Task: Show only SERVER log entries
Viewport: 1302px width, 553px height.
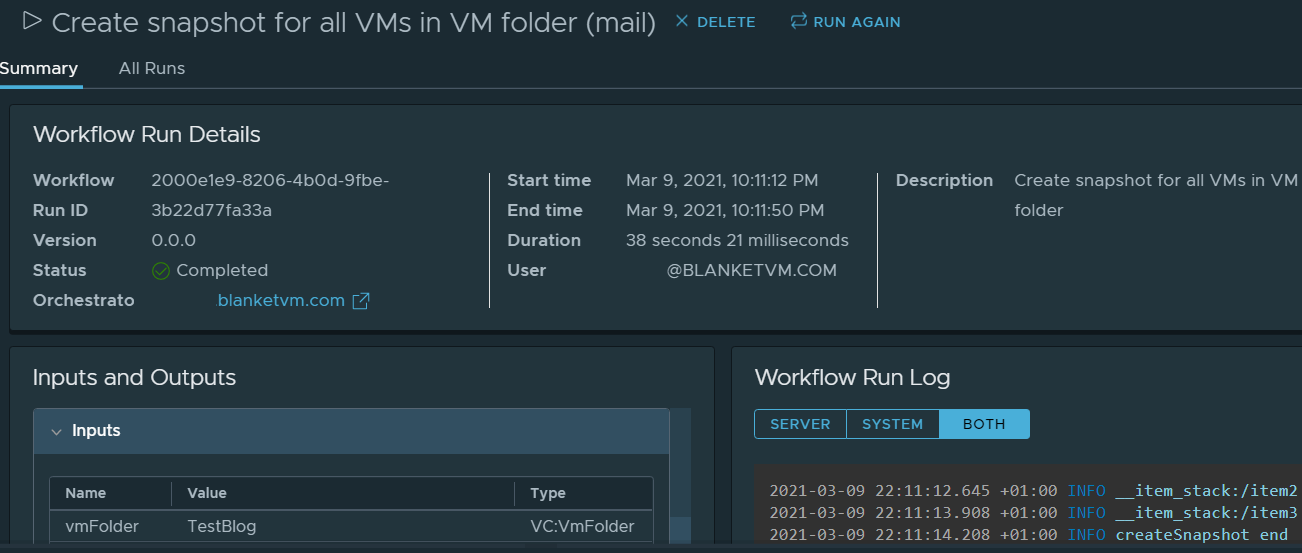Action: (x=800, y=424)
